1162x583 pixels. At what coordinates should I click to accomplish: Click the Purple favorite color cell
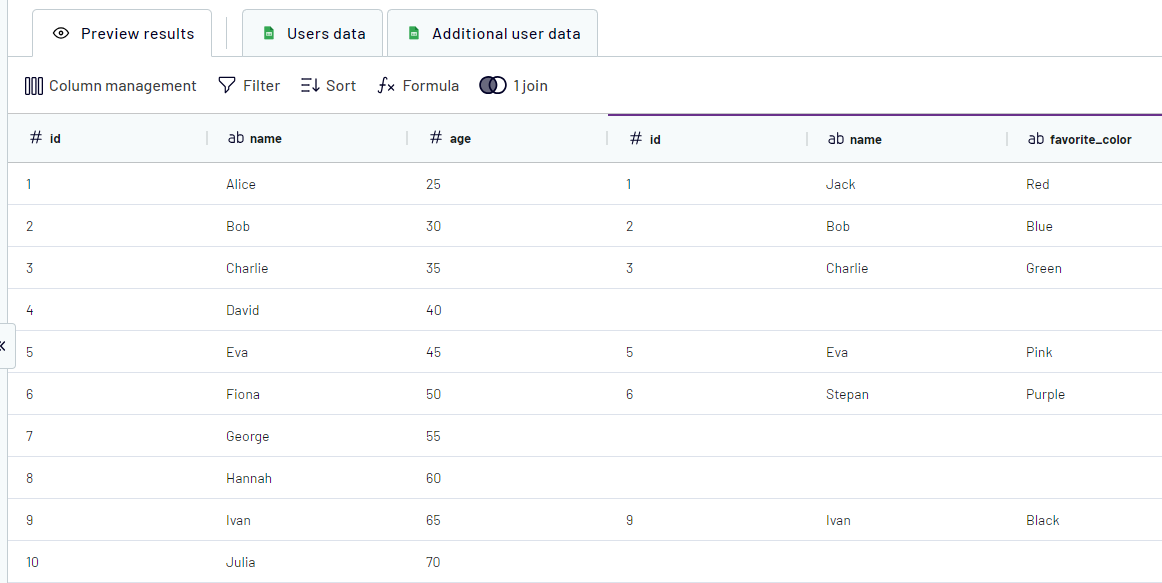[1045, 394]
